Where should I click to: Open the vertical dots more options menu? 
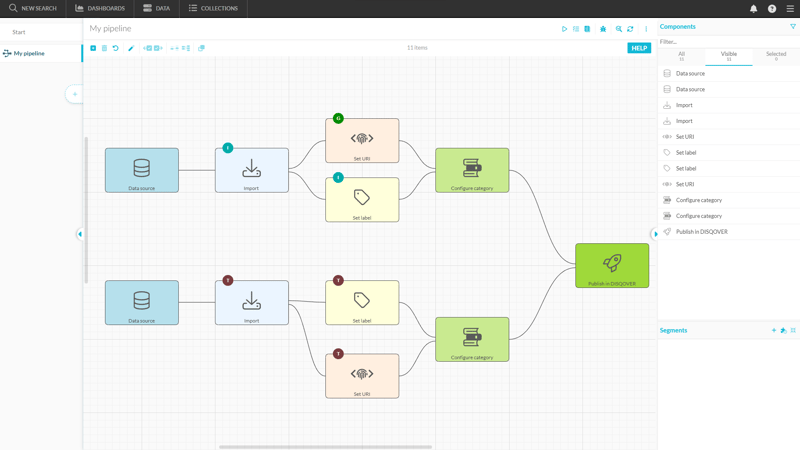(x=646, y=29)
